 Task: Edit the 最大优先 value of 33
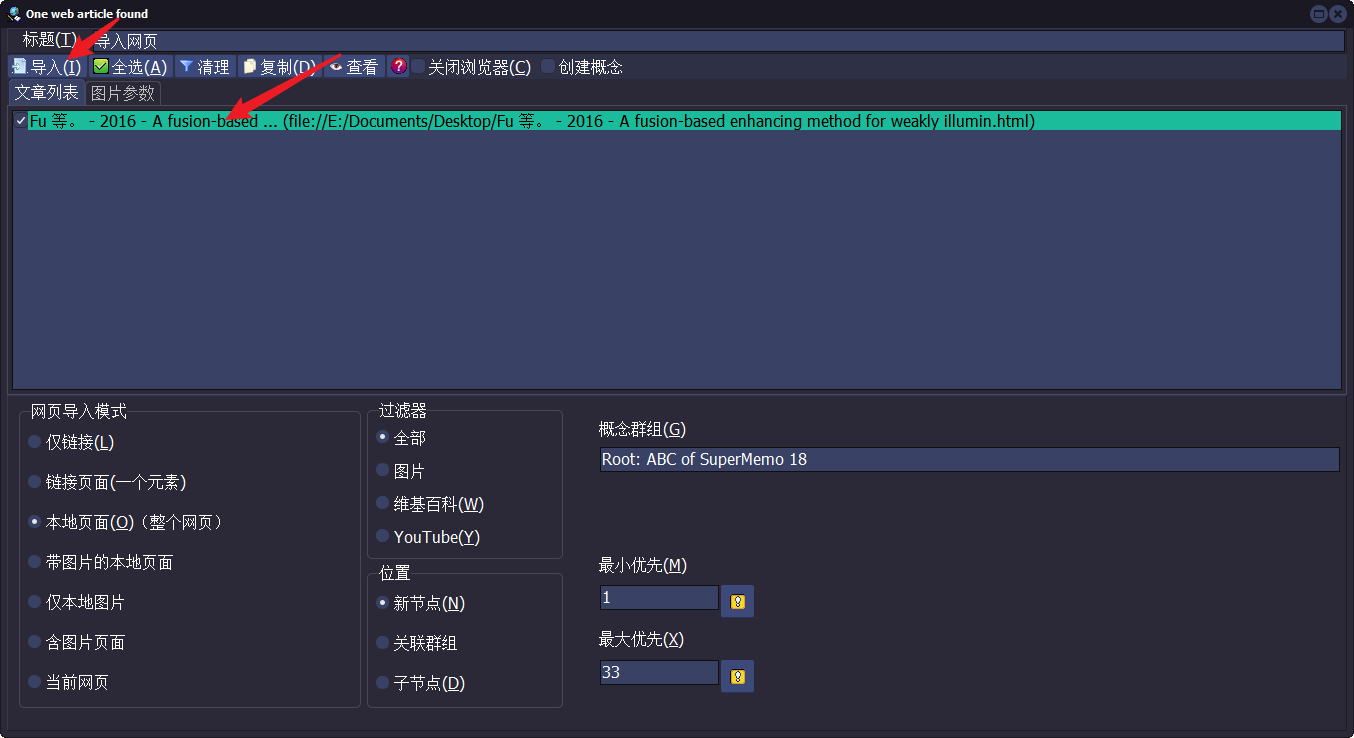click(658, 672)
